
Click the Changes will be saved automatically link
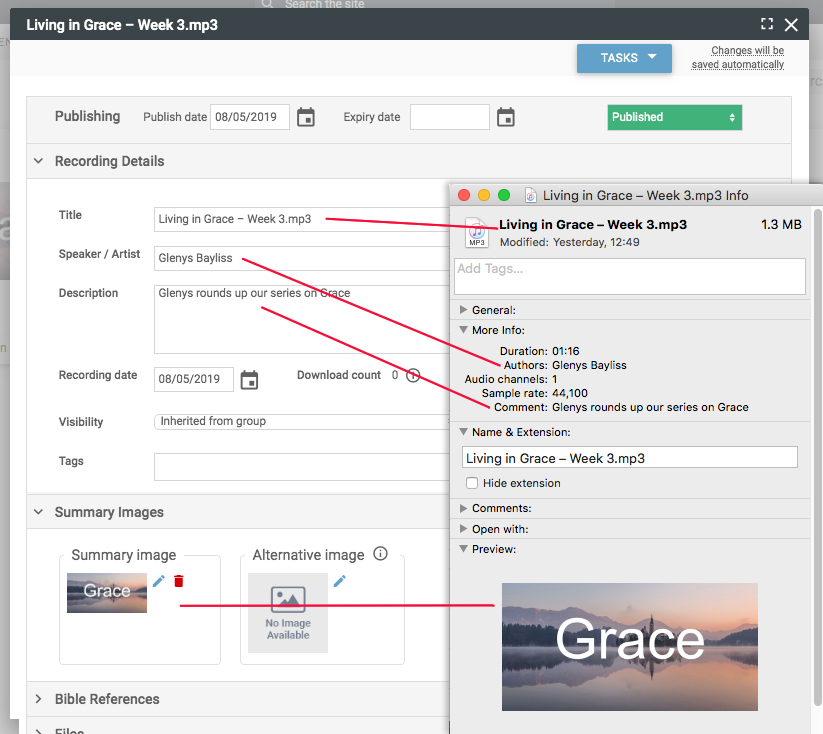(737, 57)
